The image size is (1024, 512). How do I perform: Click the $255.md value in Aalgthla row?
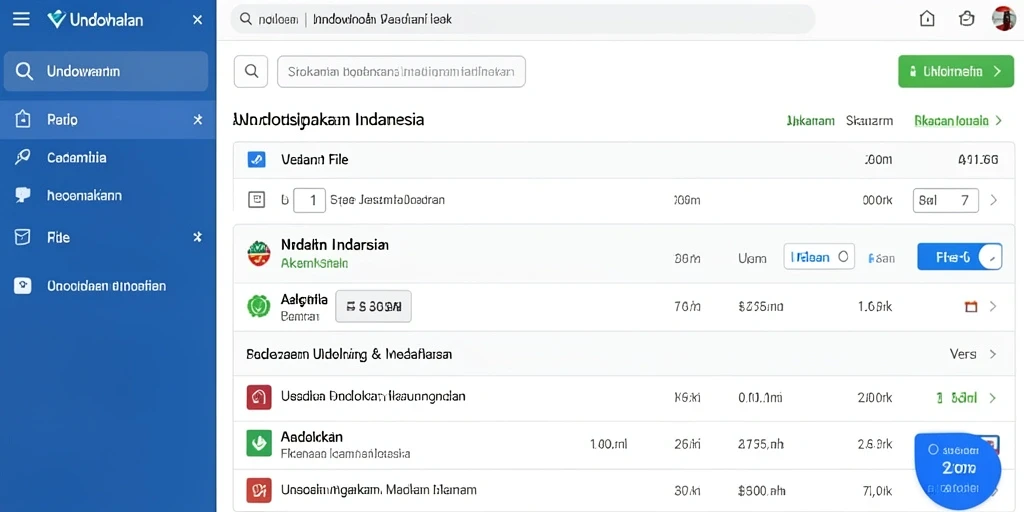pos(760,306)
